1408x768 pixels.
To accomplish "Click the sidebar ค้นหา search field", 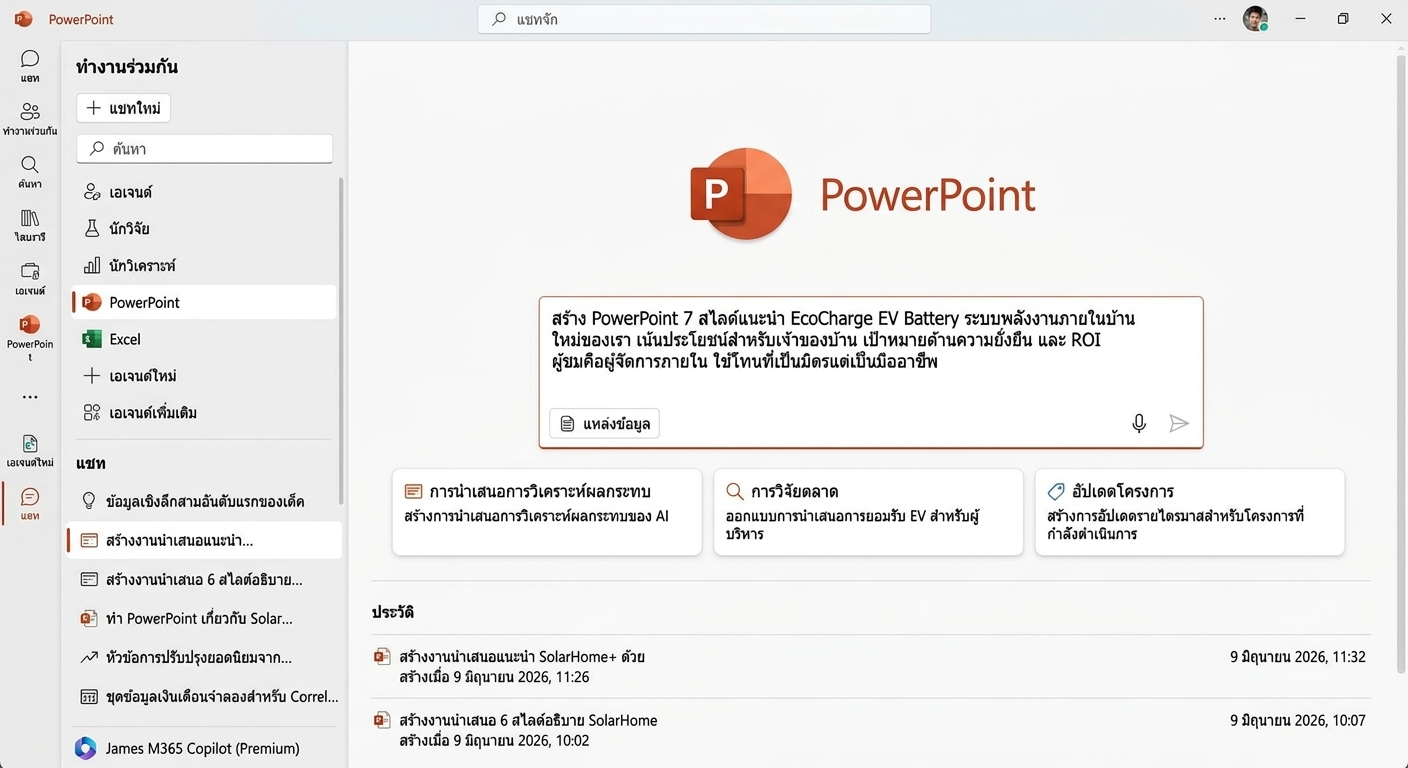I will click(205, 148).
